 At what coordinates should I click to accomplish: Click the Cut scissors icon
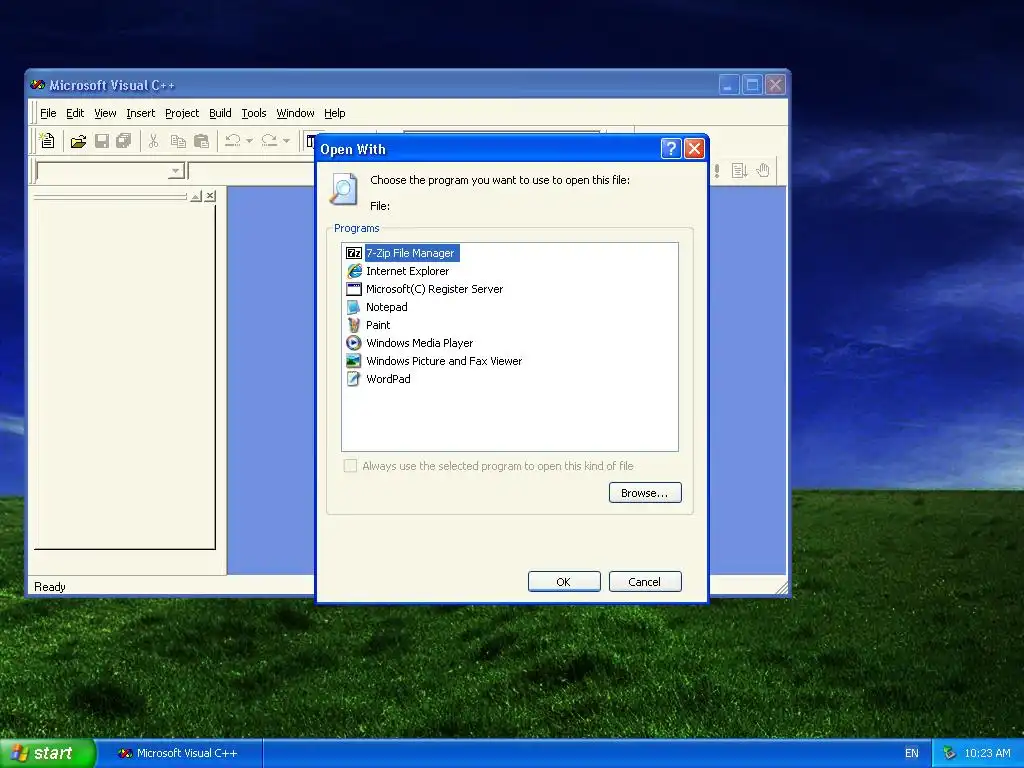[153, 141]
